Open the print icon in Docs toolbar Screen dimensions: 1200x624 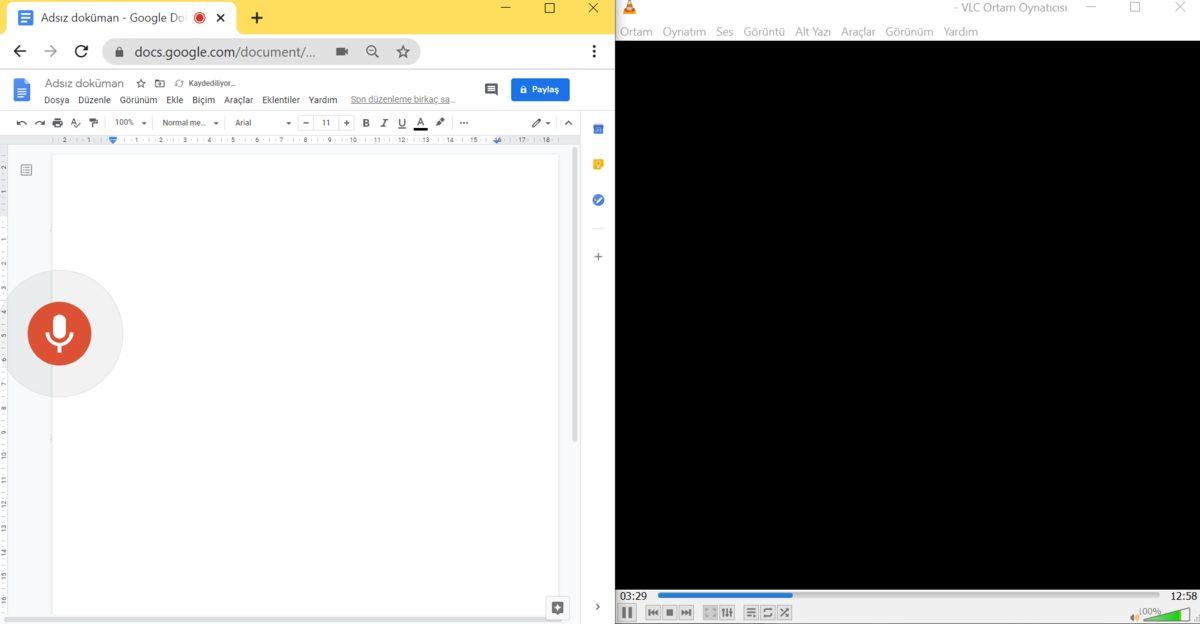pyautogui.click(x=57, y=122)
